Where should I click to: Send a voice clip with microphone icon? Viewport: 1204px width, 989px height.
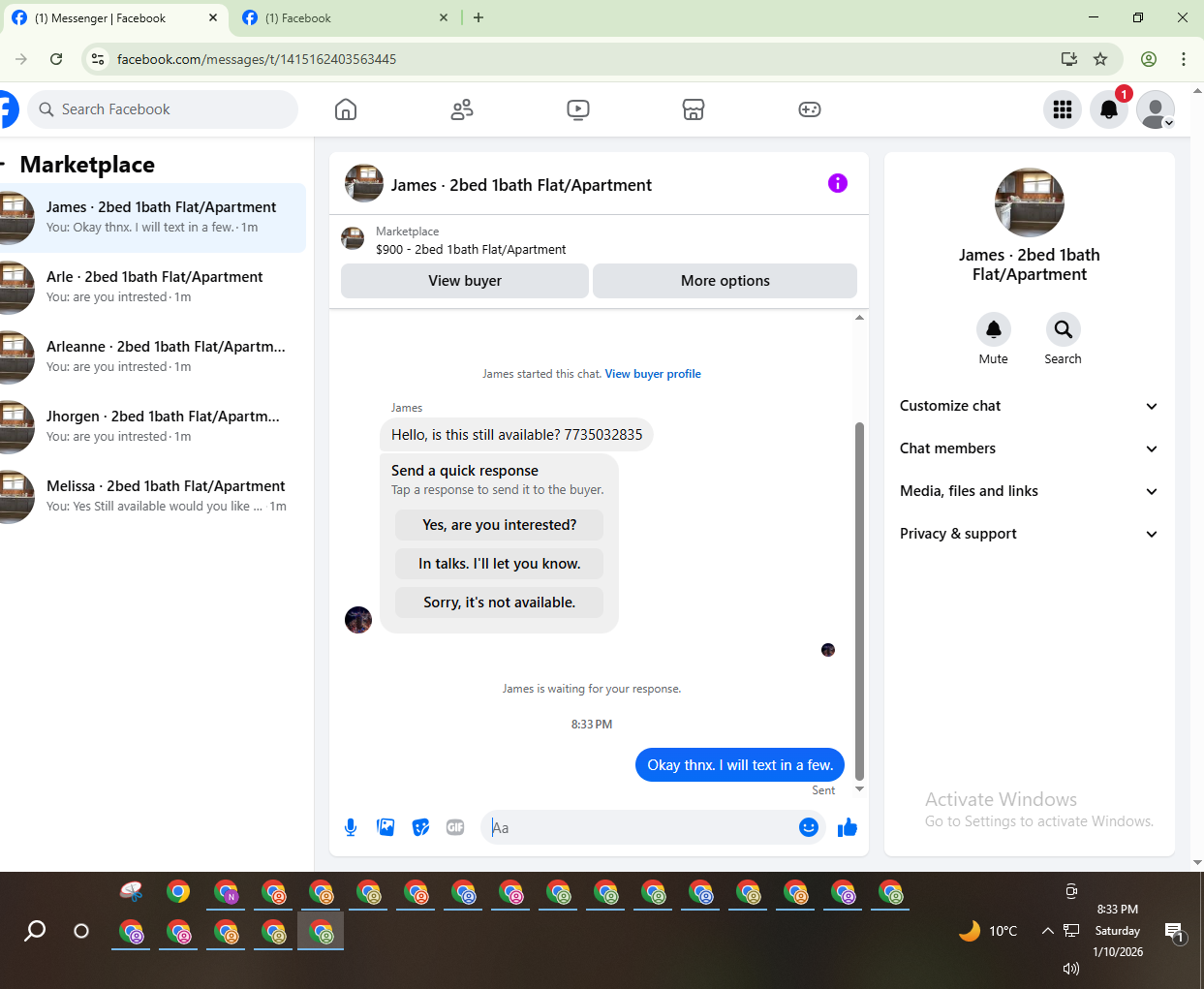coord(351,827)
